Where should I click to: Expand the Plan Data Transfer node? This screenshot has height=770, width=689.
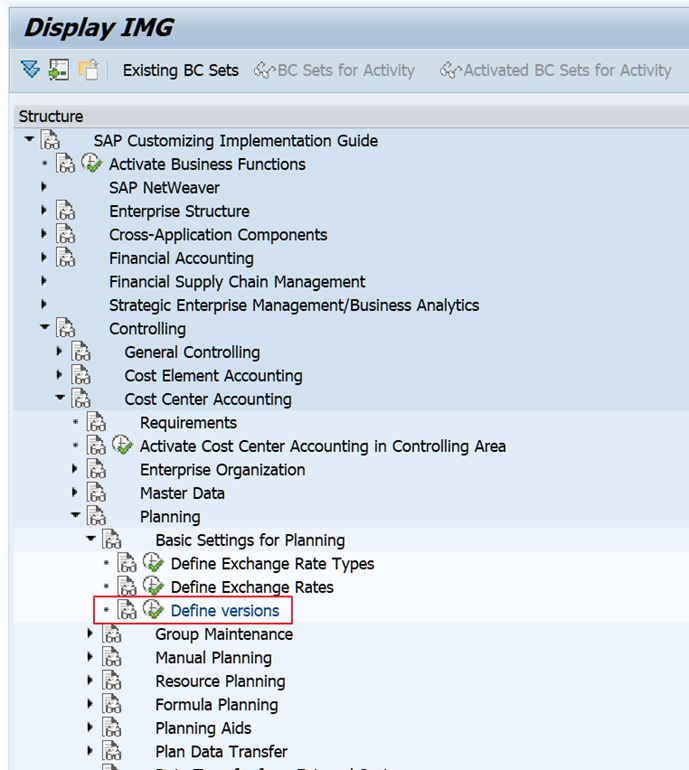pyautogui.click(x=89, y=751)
